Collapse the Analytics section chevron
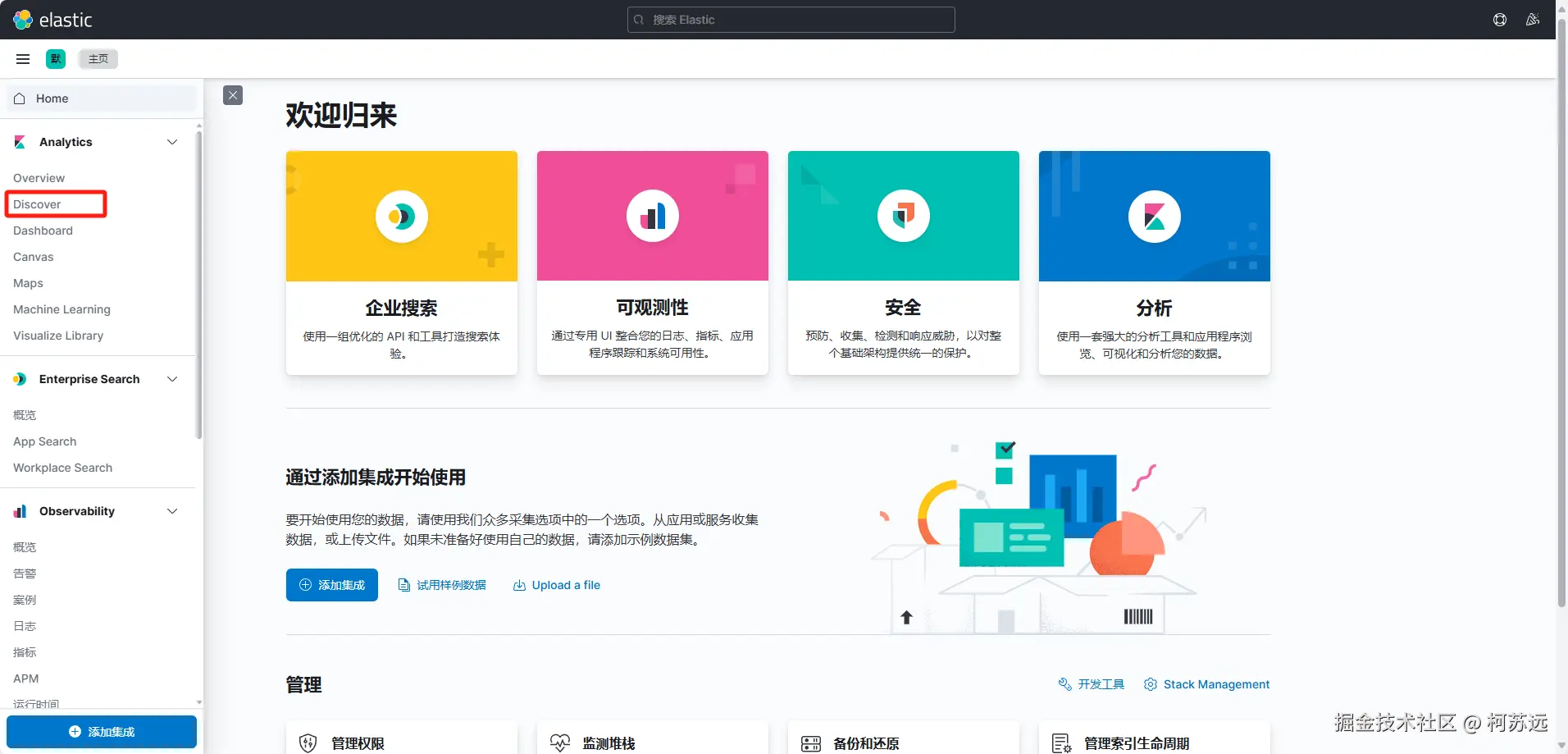The image size is (1568, 754). pyautogui.click(x=172, y=142)
